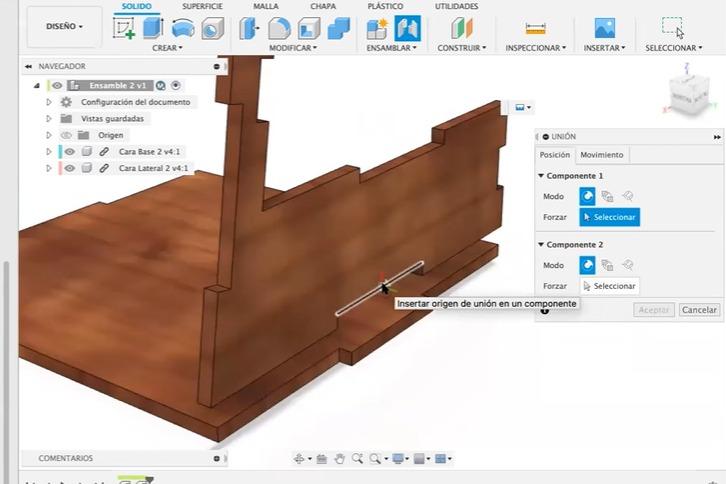Toggle visibility of Cara Lateral 2 v4:1
726x484 pixels.
pos(69,168)
